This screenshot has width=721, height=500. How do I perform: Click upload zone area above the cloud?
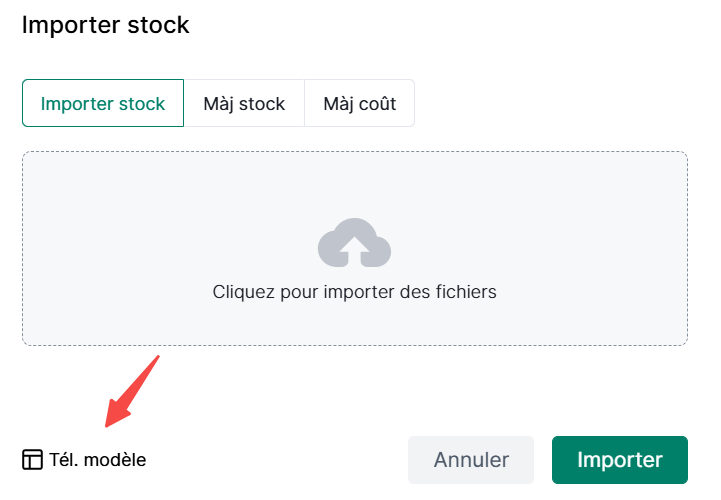[x=354, y=180]
